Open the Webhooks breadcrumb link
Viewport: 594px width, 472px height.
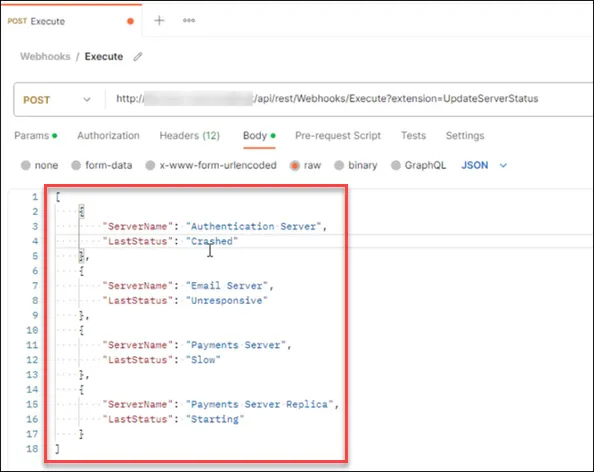tap(45, 56)
